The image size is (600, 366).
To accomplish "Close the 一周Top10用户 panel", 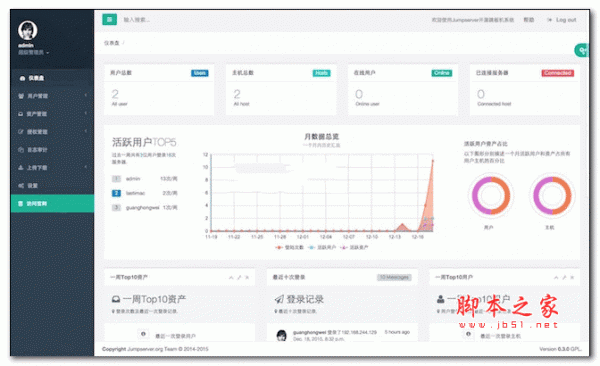I will pos(572,278).
